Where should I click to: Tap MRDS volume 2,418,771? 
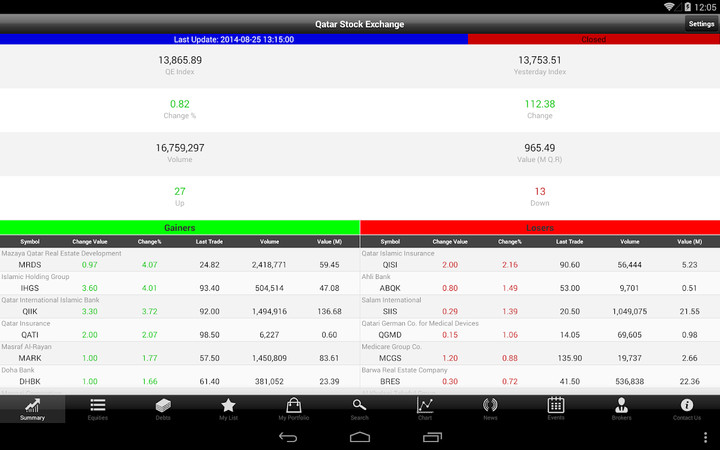(x=269, y=264)
